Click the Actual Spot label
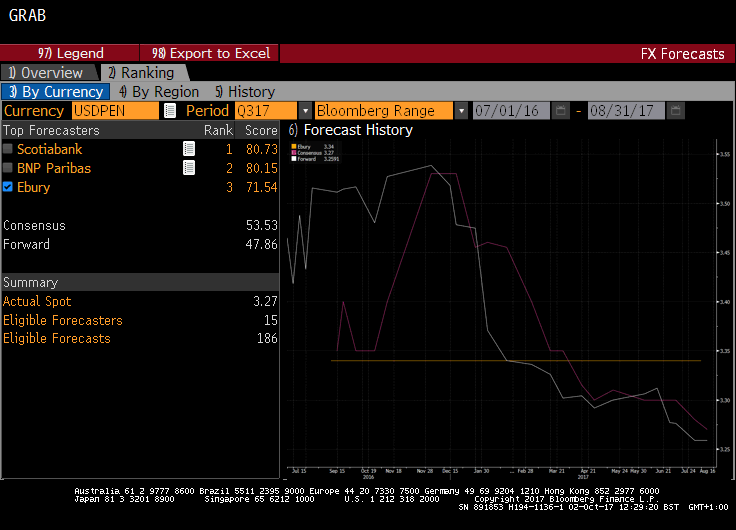This screenshot has height=530, width=736. click(37, 301)
